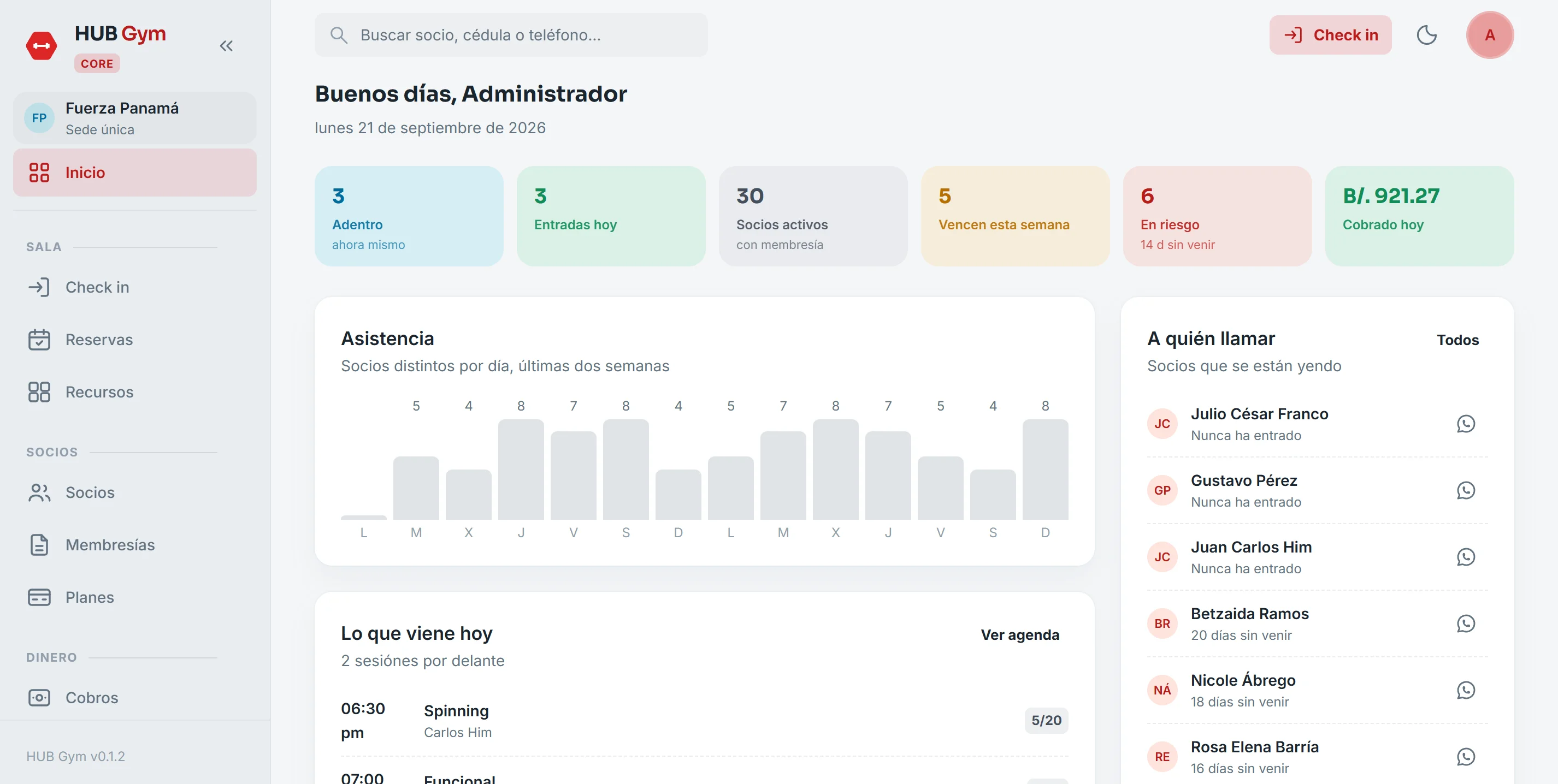Click the Membresías document icon

39,545
